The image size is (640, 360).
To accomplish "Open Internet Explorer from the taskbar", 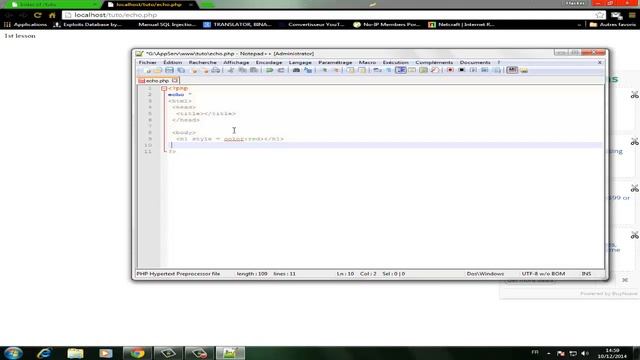I will pyautogui.click(x=44, y=353).
